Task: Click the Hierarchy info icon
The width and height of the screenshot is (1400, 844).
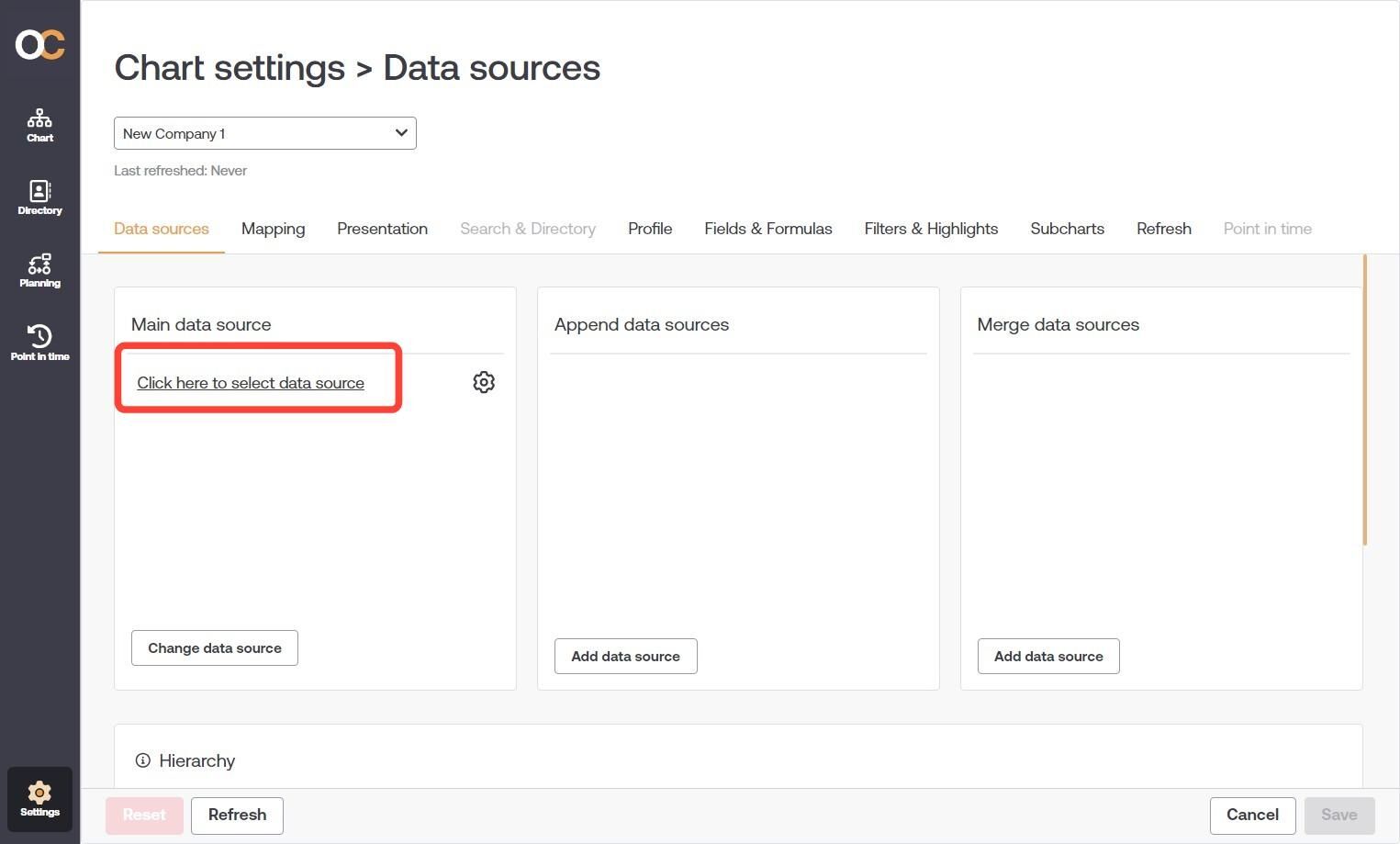Action: click(142, 760)
